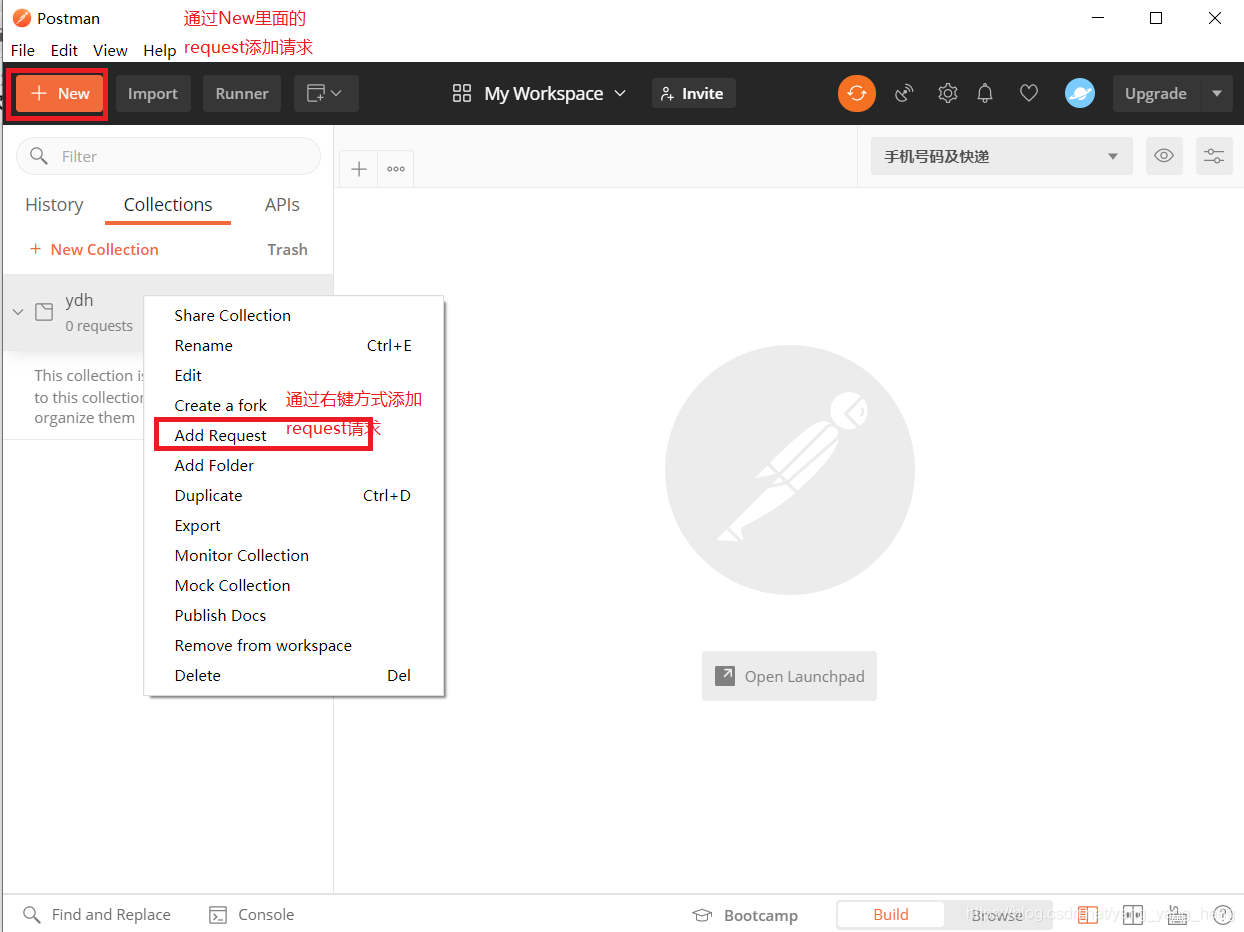Select Remove from workspace
Screen dimensions: 1244x932
[294, 645]
